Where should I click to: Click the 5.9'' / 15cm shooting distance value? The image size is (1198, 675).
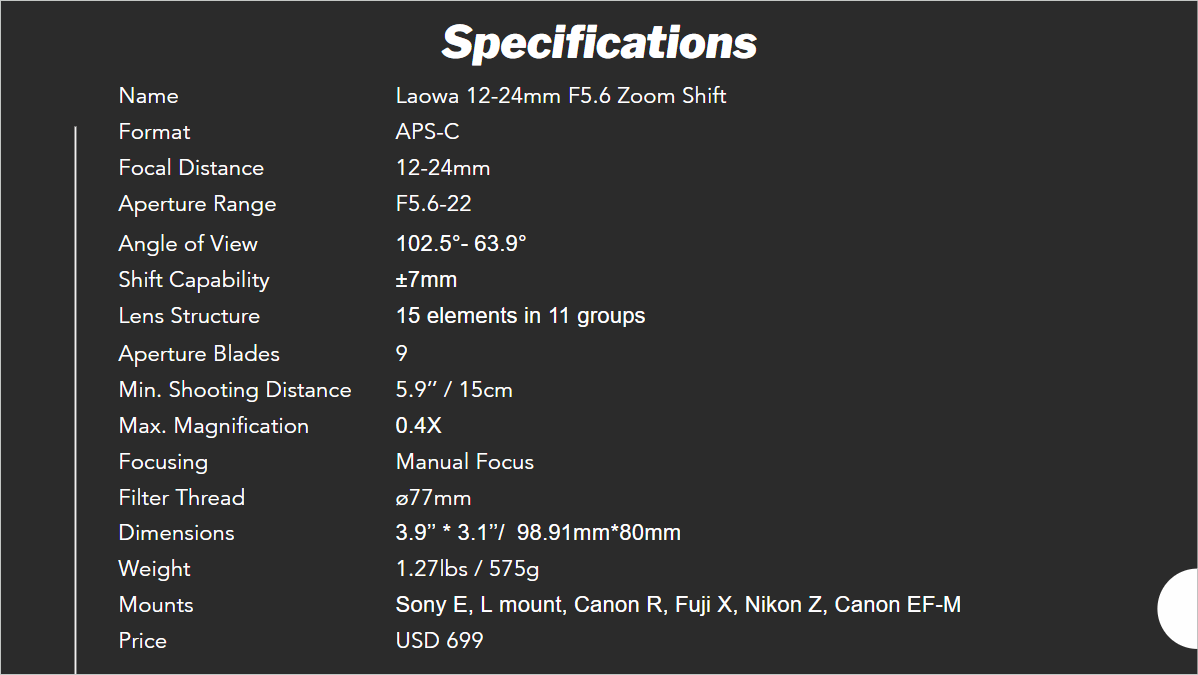point(454,390)
